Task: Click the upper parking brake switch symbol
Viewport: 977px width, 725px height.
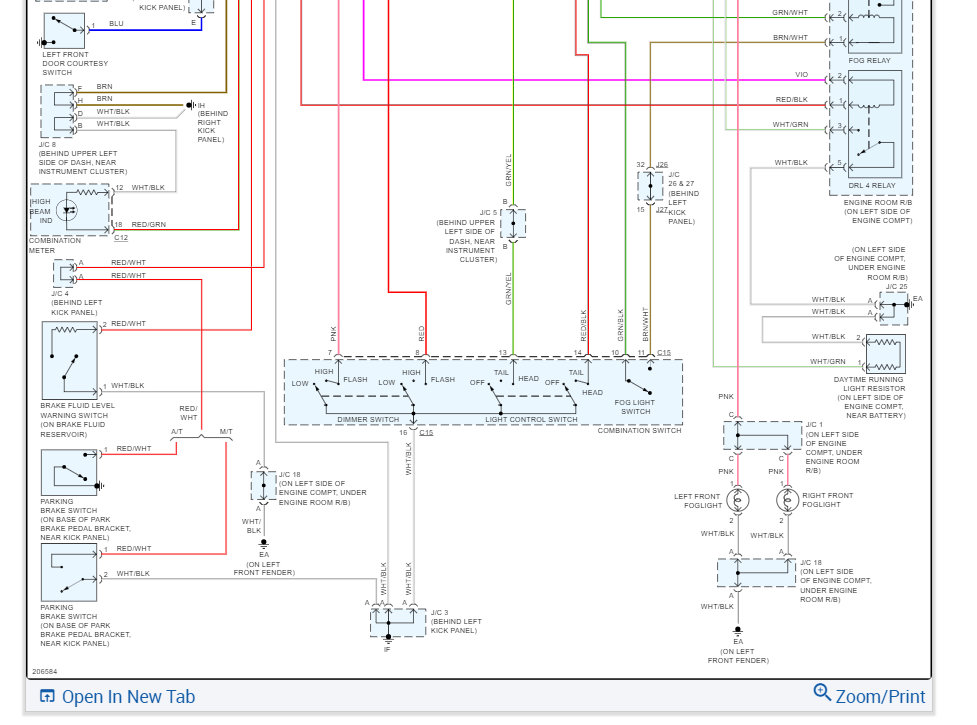Action: [x=69, y=473]
